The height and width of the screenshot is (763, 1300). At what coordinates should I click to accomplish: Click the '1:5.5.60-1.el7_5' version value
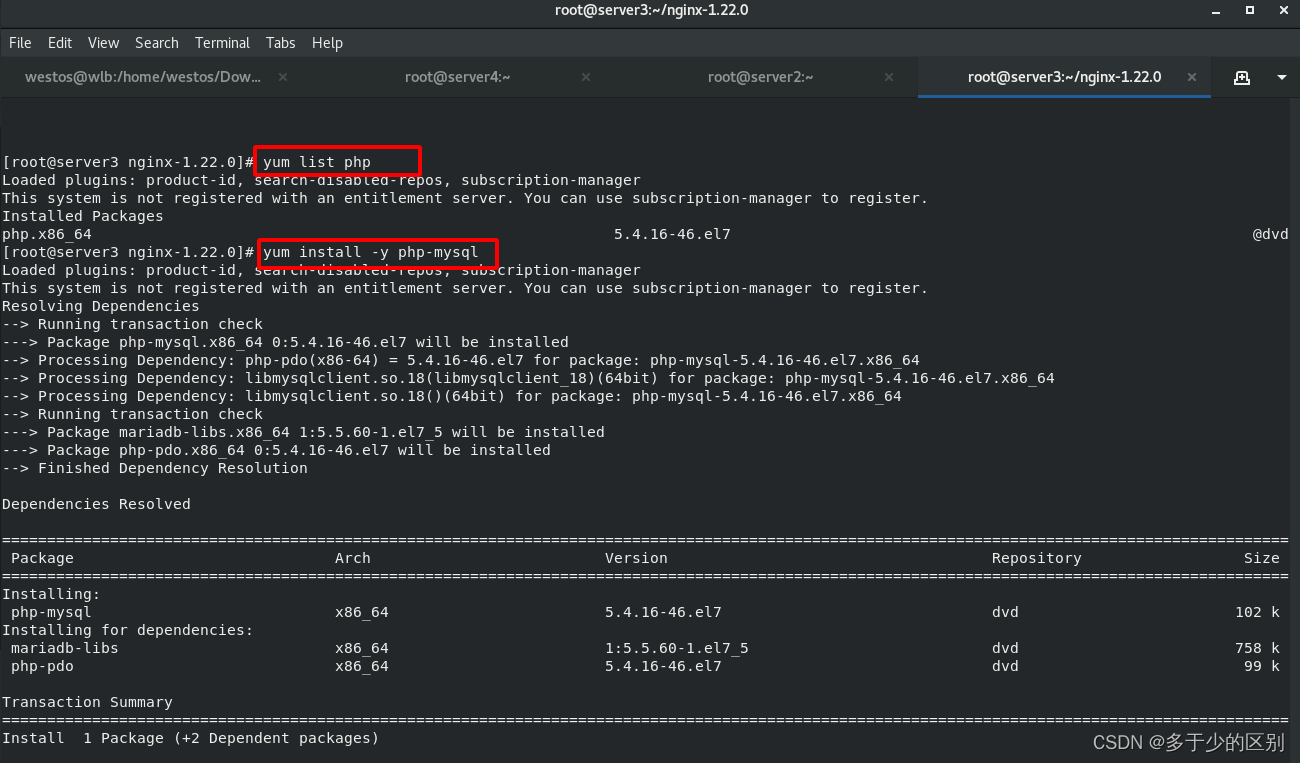click(x=677, y=648)
